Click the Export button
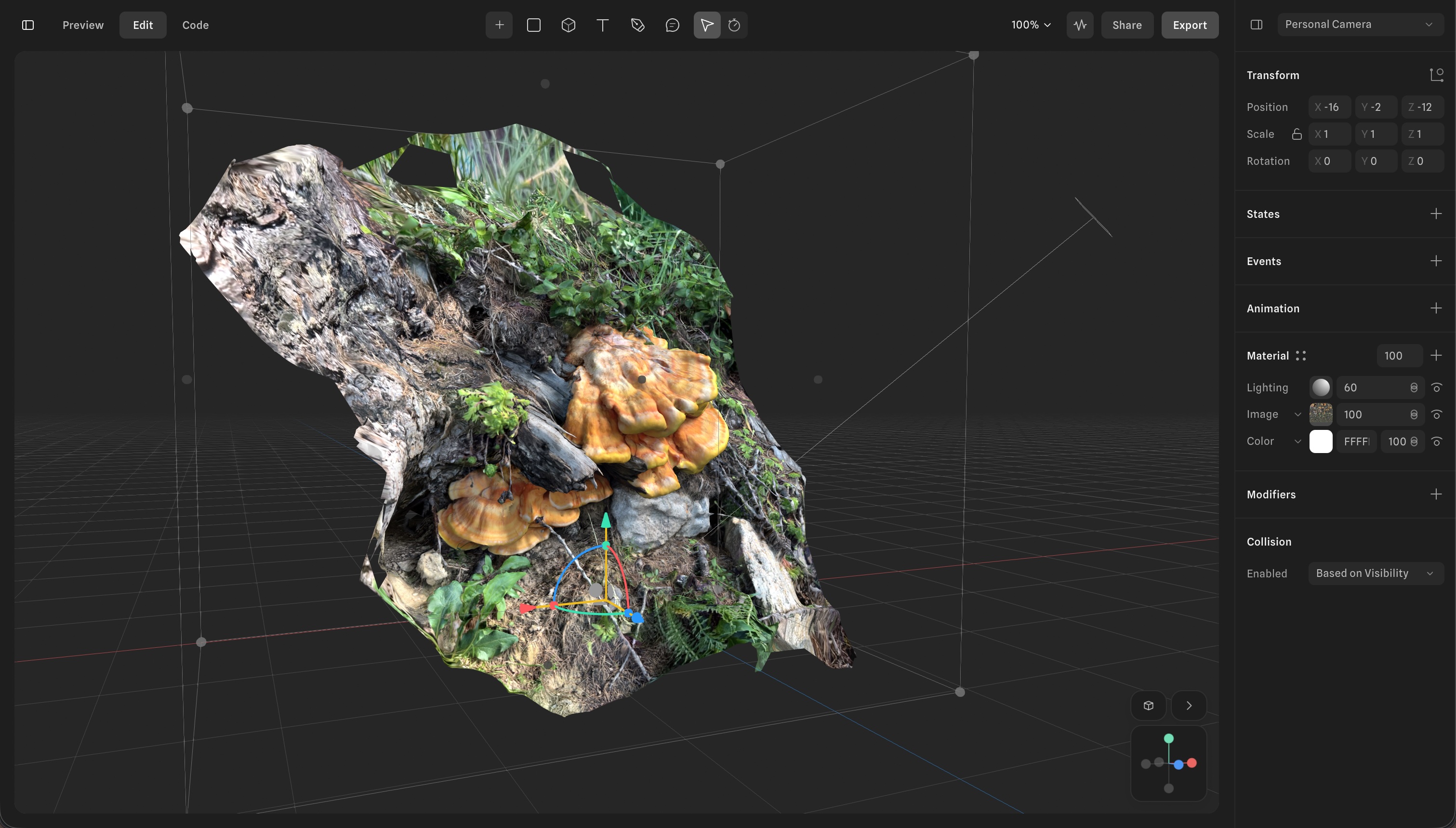This screenshot has width=1456, height=828. [x=1190, y=25]
